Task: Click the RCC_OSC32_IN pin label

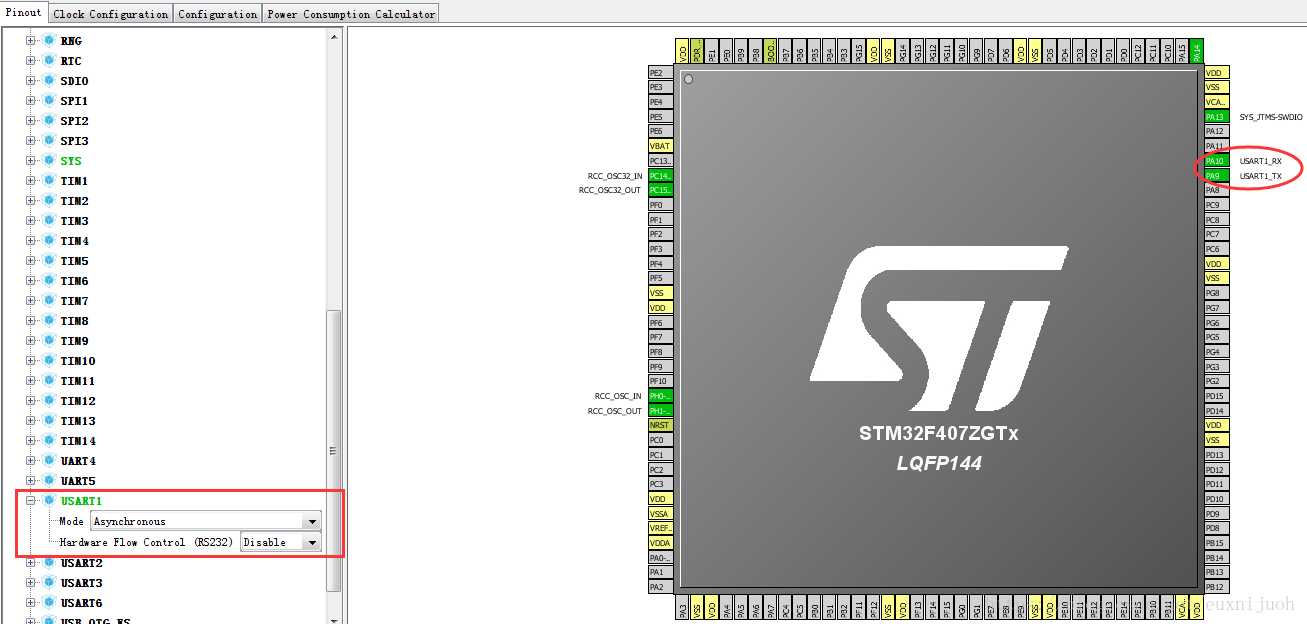Action: pos(615,175)
